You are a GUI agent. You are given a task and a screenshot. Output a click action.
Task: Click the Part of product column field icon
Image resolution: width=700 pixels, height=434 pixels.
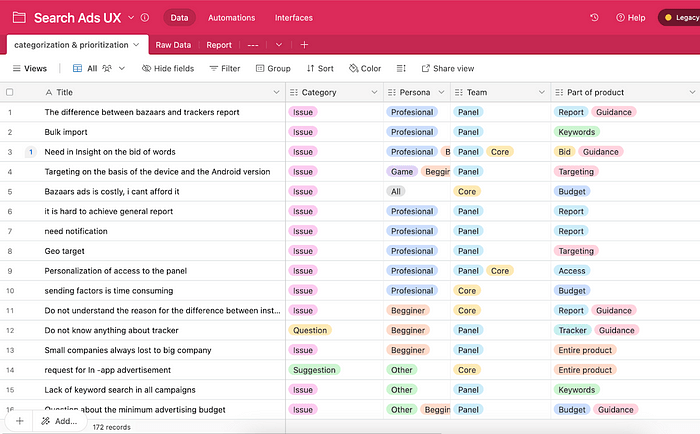coord(559,92)
